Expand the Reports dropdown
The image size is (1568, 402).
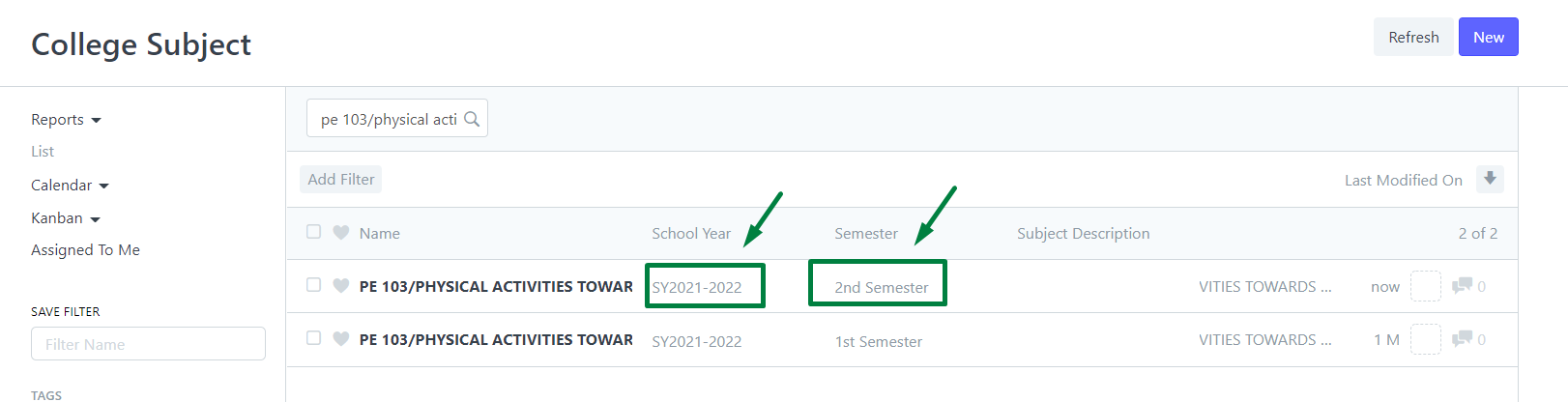click(x=66, y=120)
